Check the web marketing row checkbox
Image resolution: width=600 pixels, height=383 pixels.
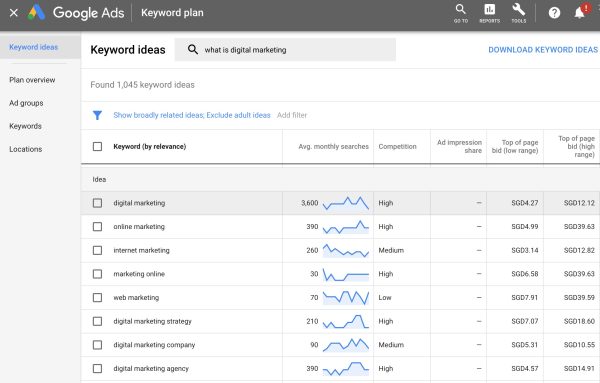(x=98, y=298)
